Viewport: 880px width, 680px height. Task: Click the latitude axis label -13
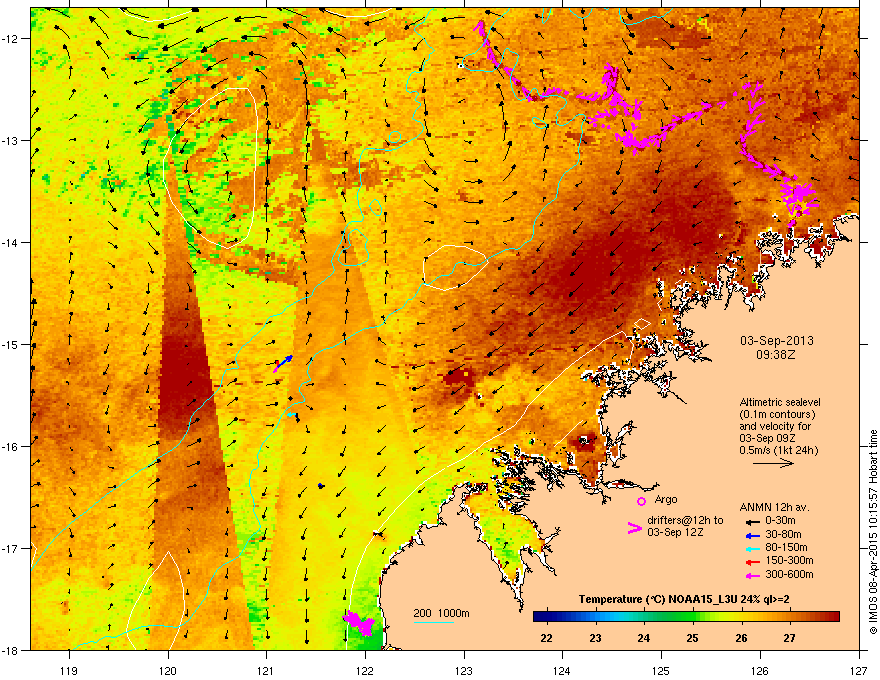[10, 140]
